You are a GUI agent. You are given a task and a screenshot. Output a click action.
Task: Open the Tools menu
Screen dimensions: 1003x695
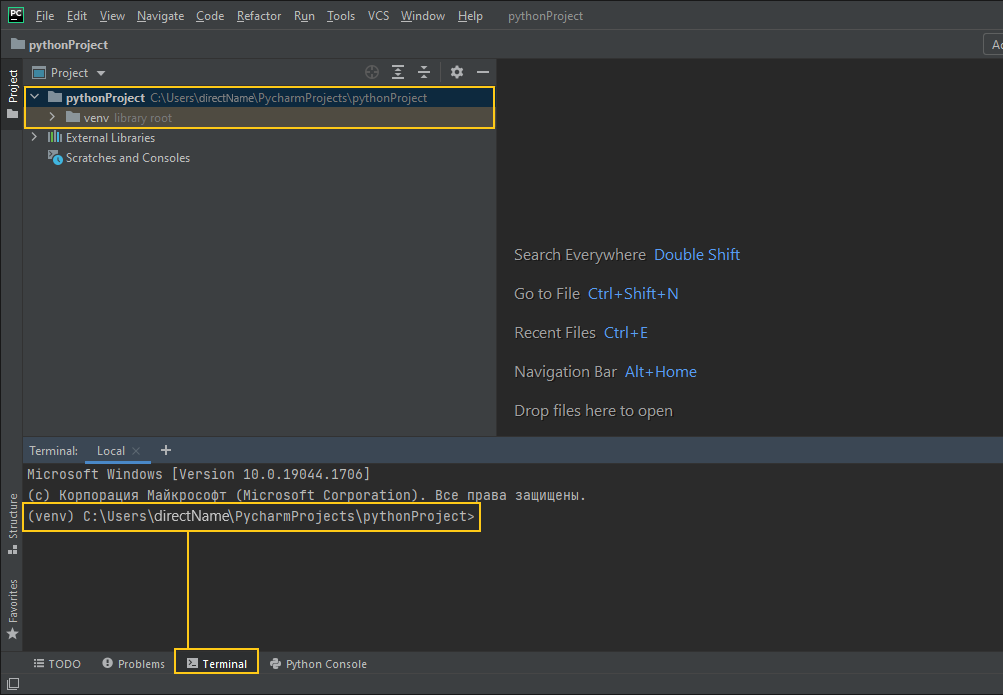coord(341,16)
